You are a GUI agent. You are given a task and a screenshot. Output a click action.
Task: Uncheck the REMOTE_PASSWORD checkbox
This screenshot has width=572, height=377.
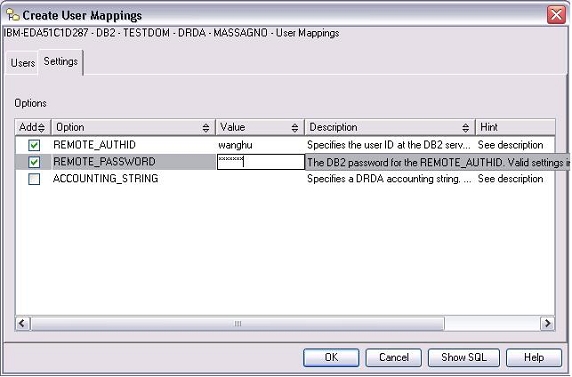click(x=34, y=162)
